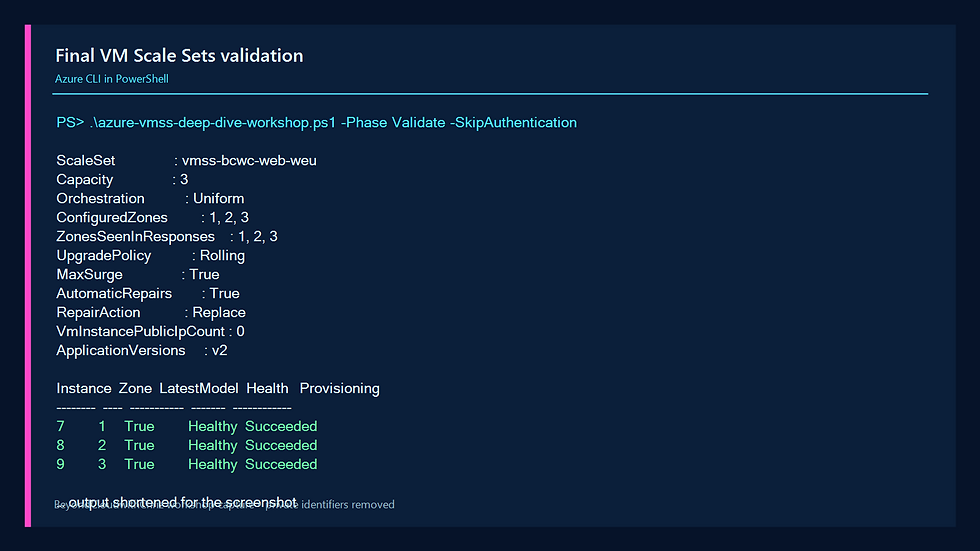The height and width of the screenshot is (551, 980).
Task: Click the subtitle "Azure CLI in PowerShell"
Action: pyautogui.click(x=112, y=79)
